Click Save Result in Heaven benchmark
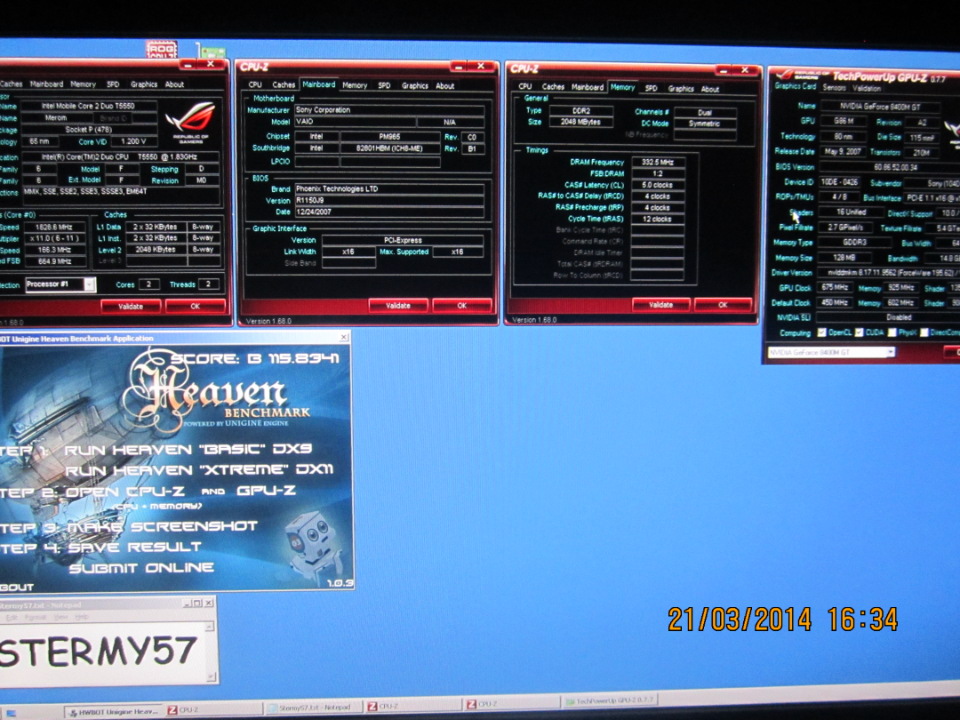 coord(135,547)
